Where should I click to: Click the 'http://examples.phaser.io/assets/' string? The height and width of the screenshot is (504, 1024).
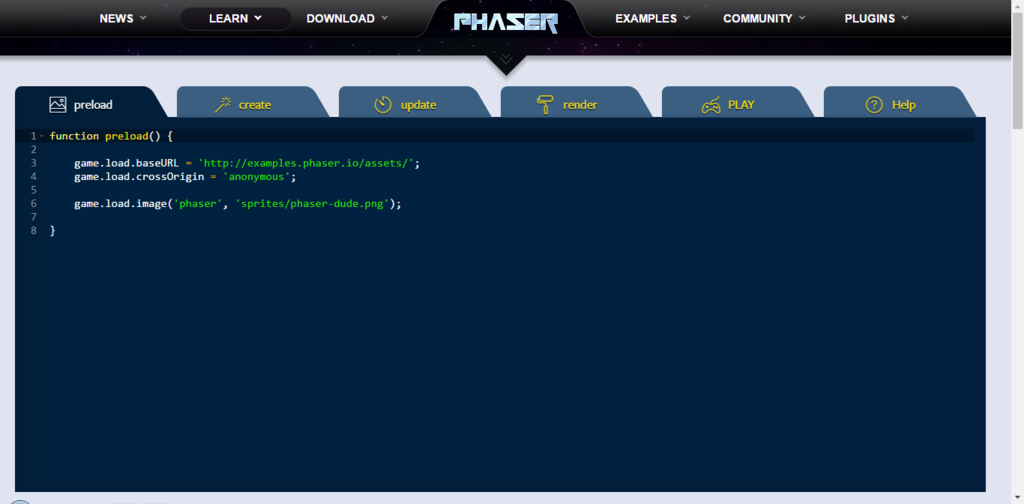pos(306,163)
